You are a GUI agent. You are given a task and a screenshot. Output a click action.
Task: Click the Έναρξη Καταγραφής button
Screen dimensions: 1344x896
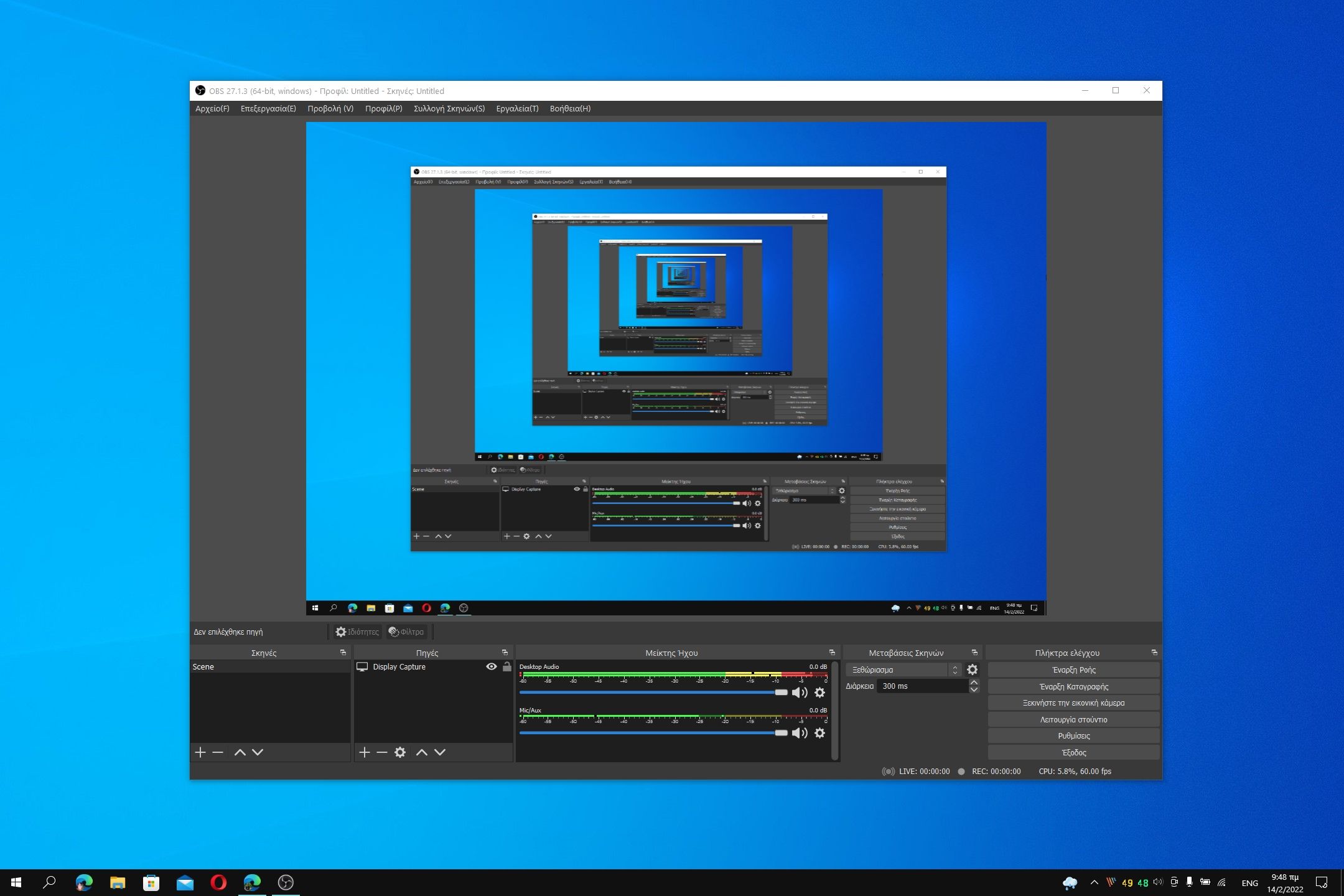tap(1073, 686)
